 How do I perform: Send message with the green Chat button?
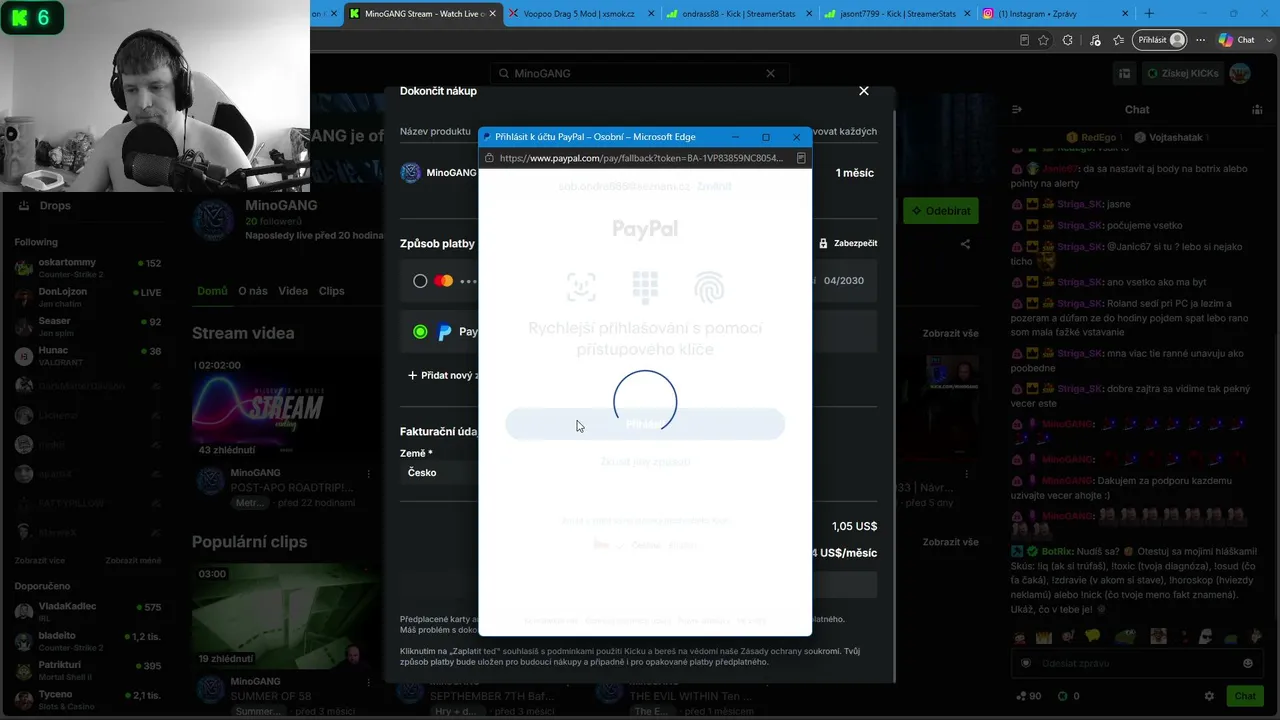(x=1245, y=696)
